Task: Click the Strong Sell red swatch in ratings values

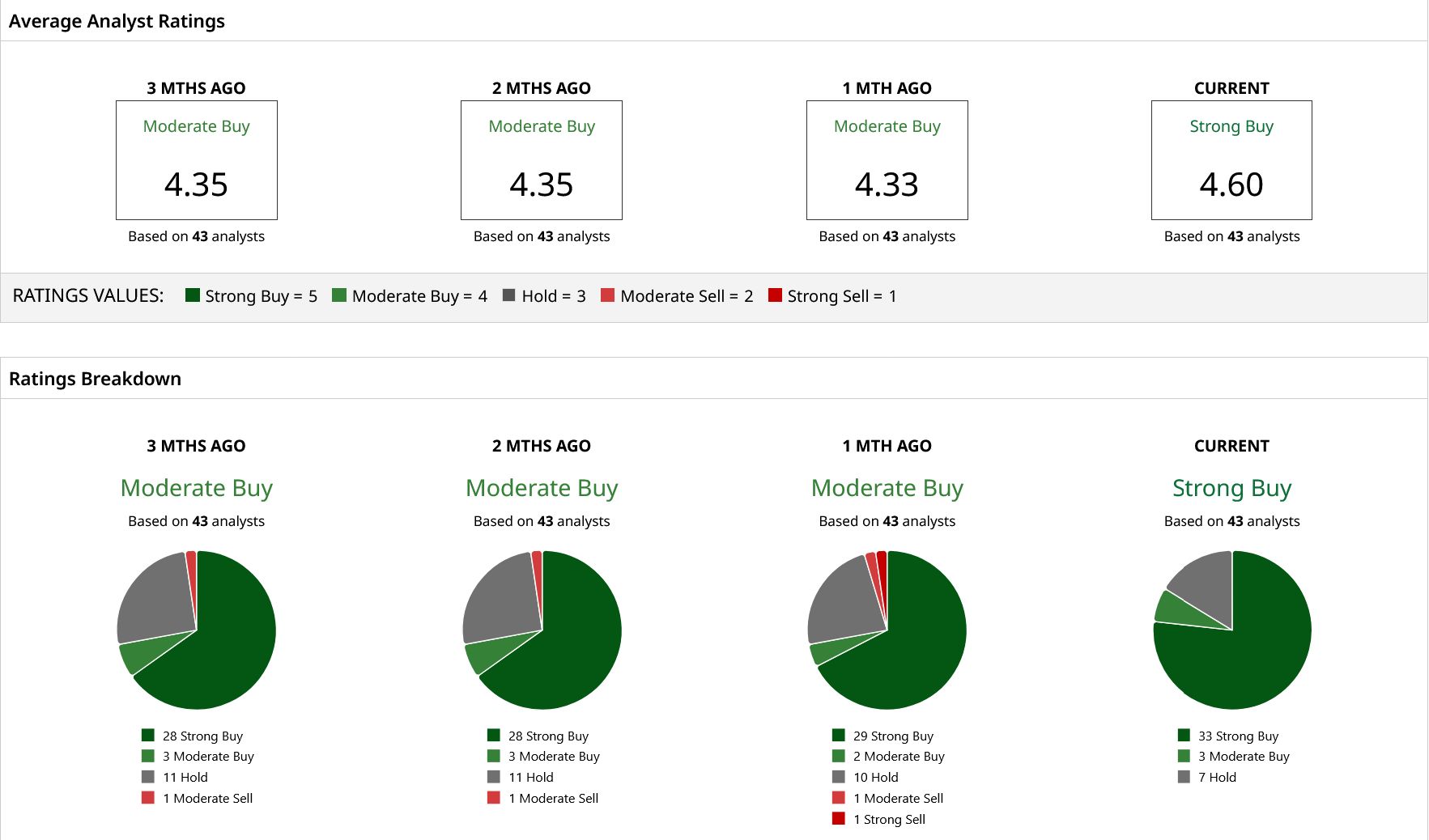Action: 775,295
